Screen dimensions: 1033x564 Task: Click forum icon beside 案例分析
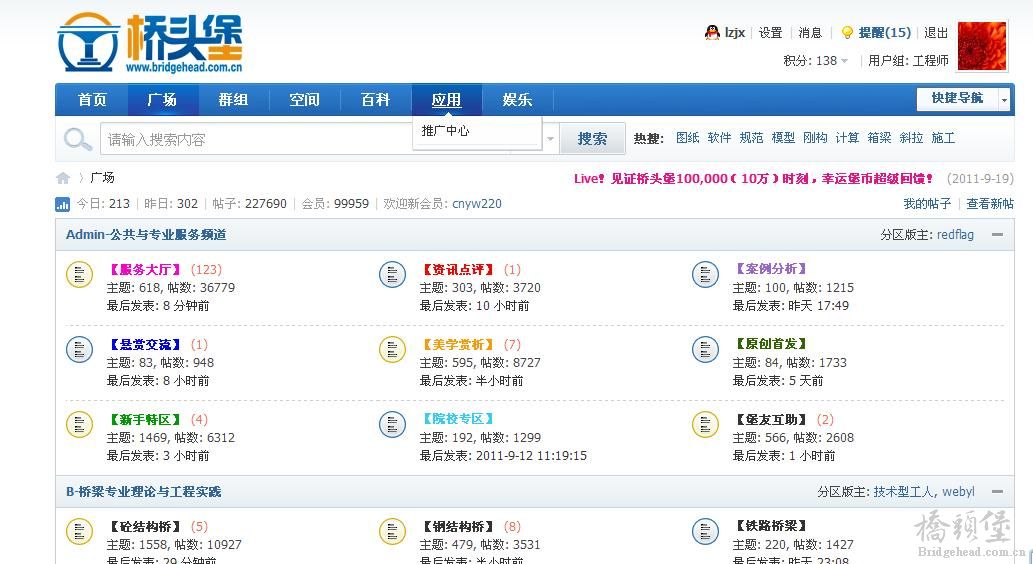(x=706, y=275)
